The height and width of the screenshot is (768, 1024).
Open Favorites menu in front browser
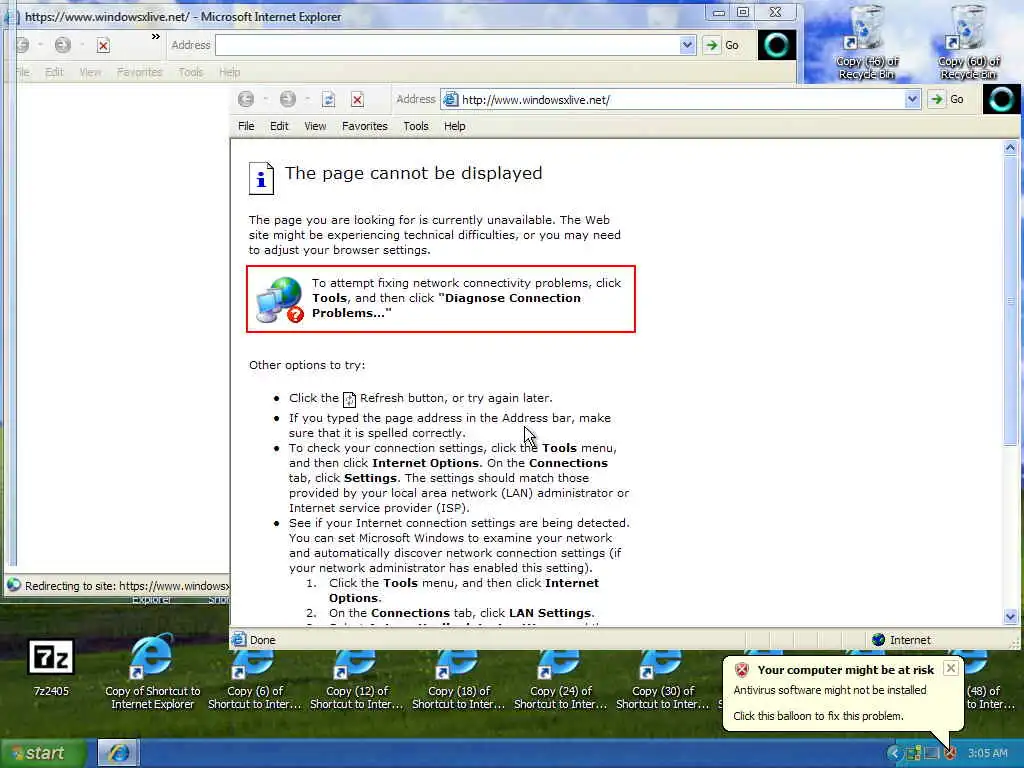364,126
